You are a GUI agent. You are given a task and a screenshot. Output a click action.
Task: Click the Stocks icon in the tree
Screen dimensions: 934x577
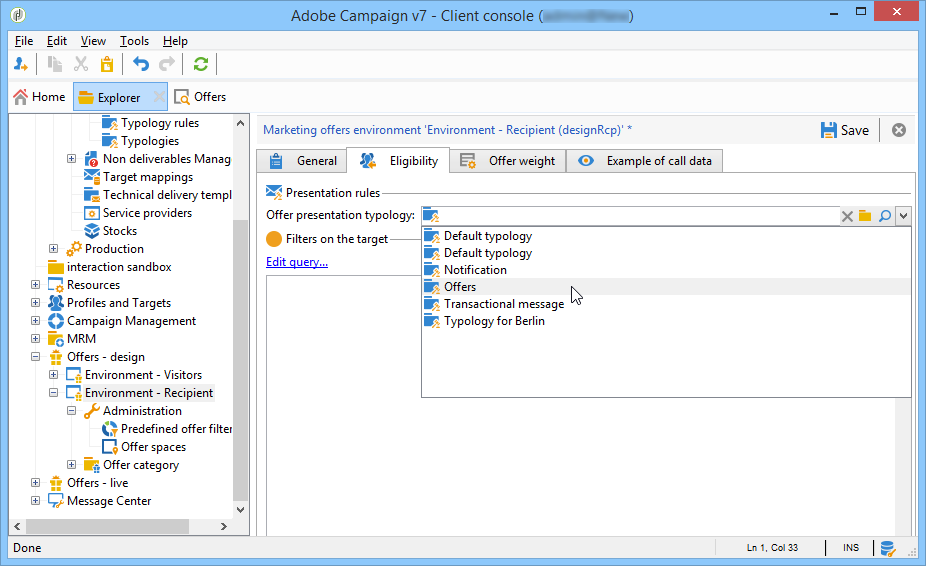(x=92, y=231)
